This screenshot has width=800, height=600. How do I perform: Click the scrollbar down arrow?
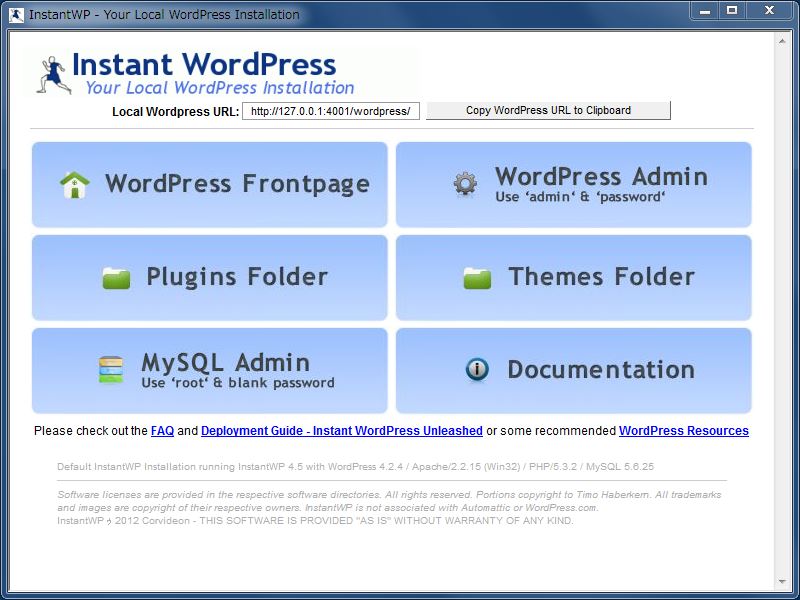pyautogui.click(x=782, y=582)
